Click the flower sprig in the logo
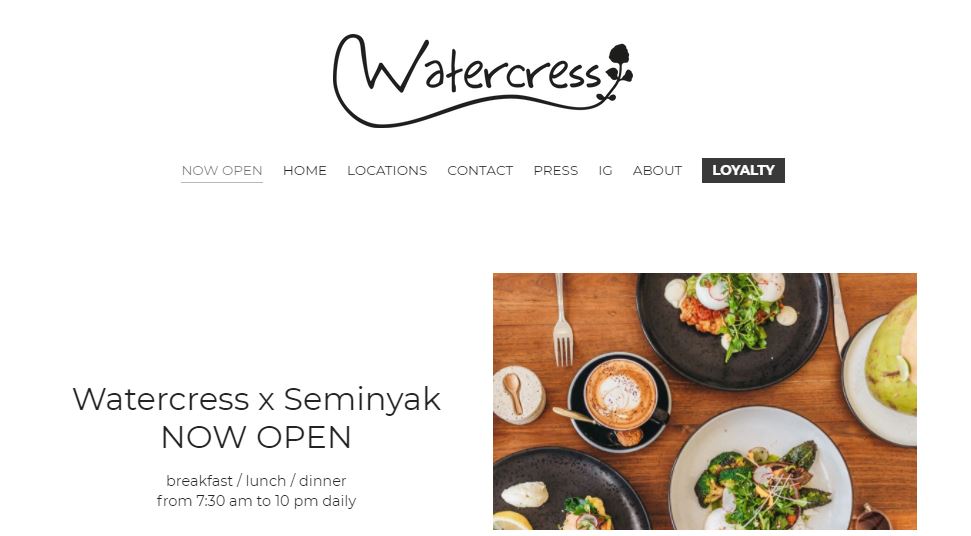 [x=617, y=71]
